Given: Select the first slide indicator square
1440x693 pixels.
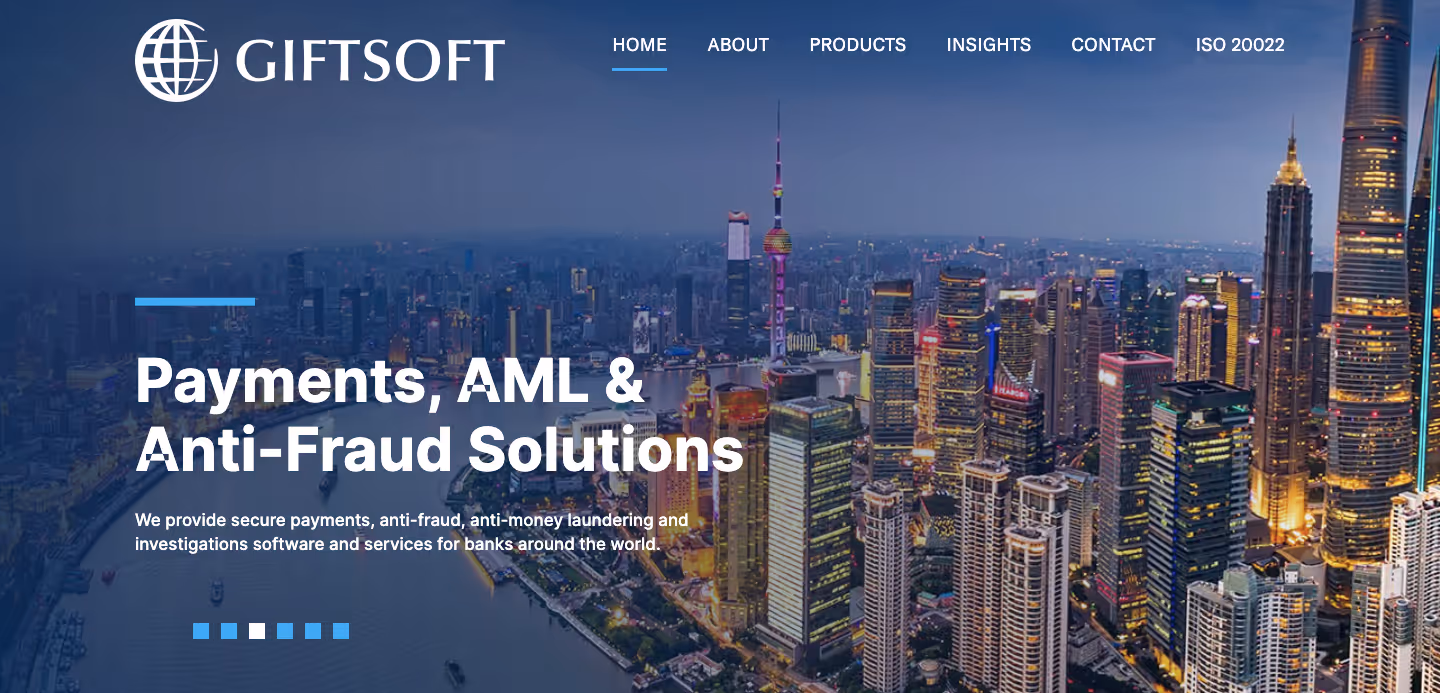Looking at the screenshot, I should point(201,631).
